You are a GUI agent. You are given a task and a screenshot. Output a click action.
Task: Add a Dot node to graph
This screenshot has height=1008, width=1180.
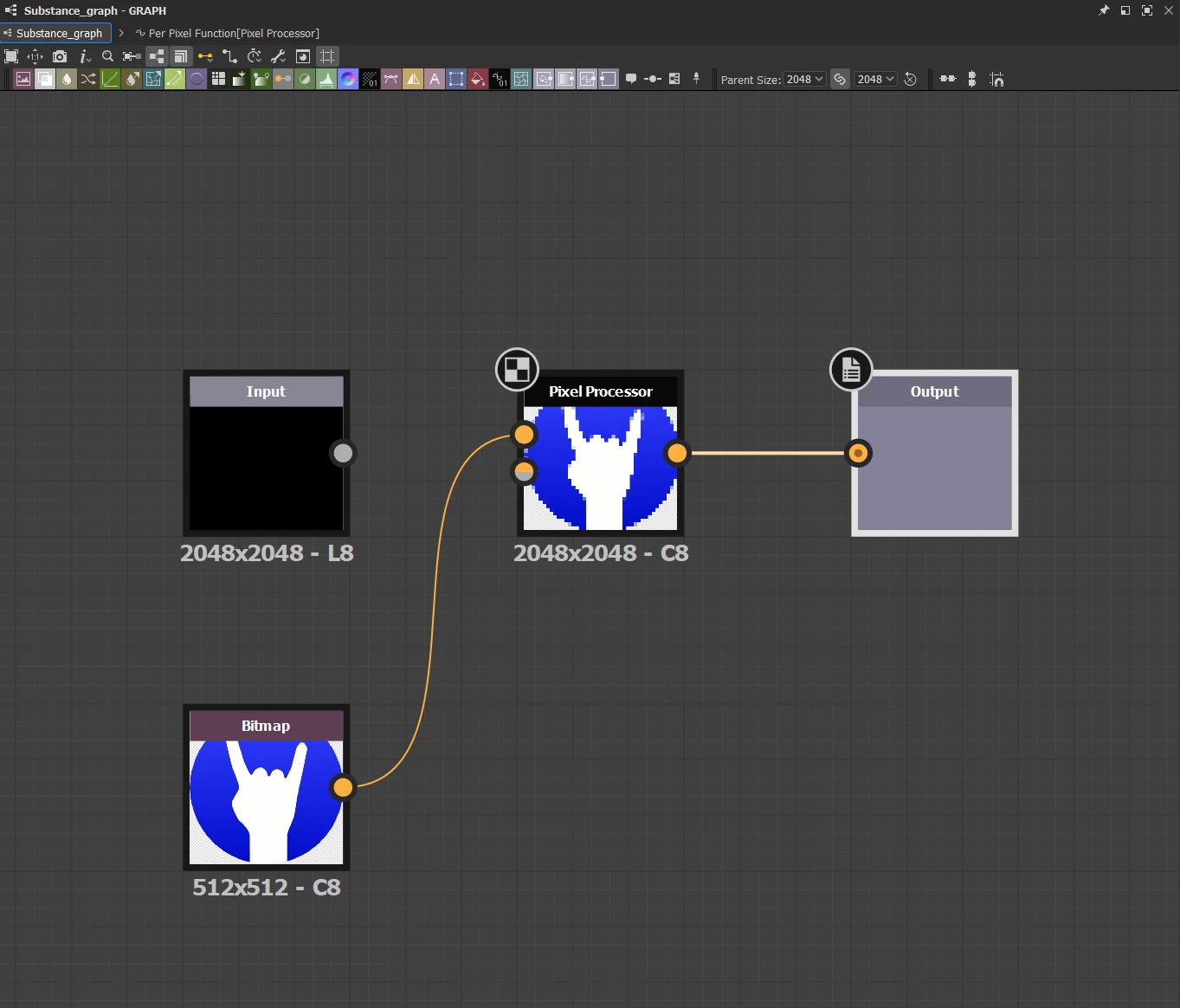(x=653, y=79)
